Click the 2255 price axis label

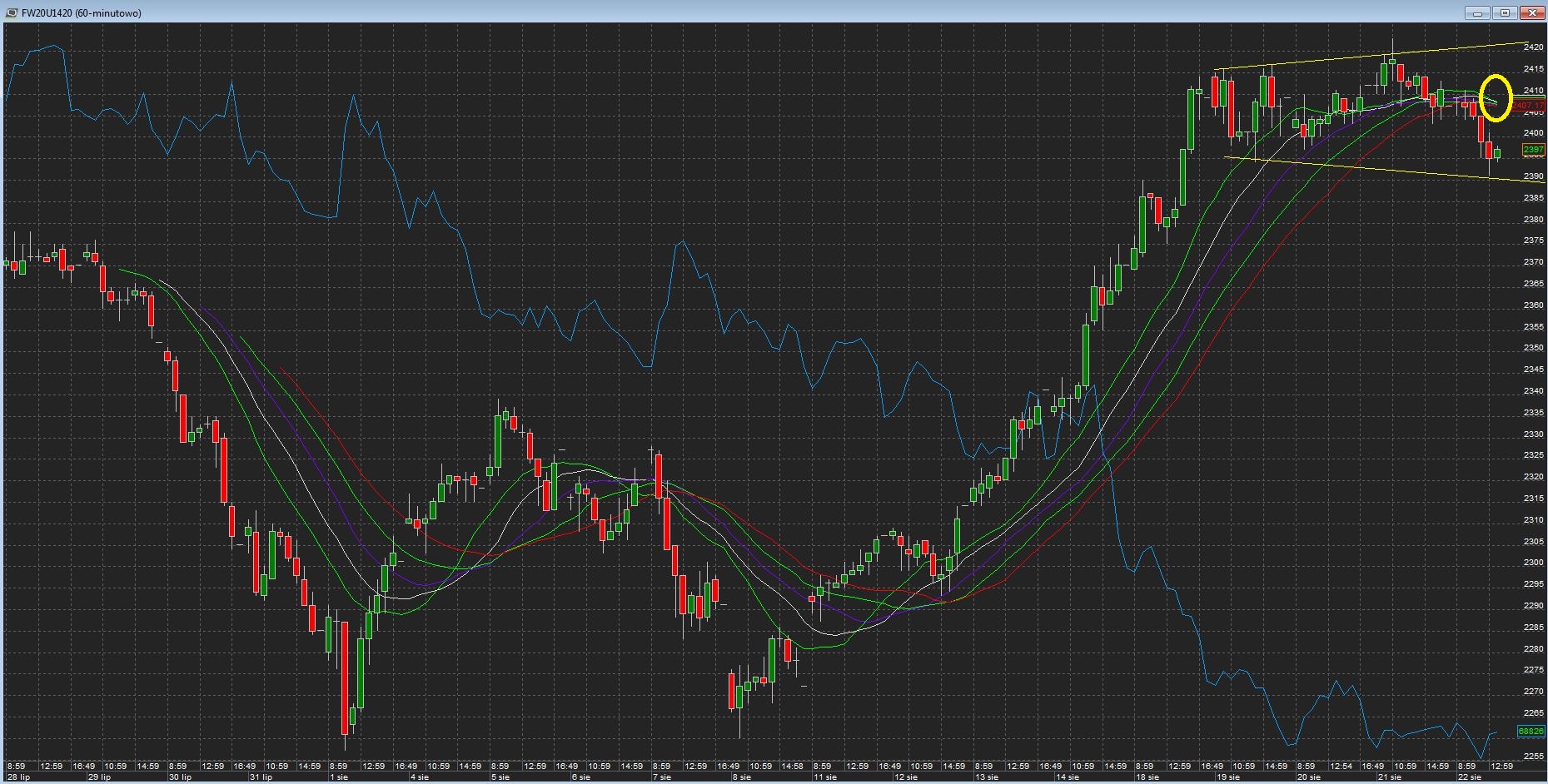pos(1533,756)
